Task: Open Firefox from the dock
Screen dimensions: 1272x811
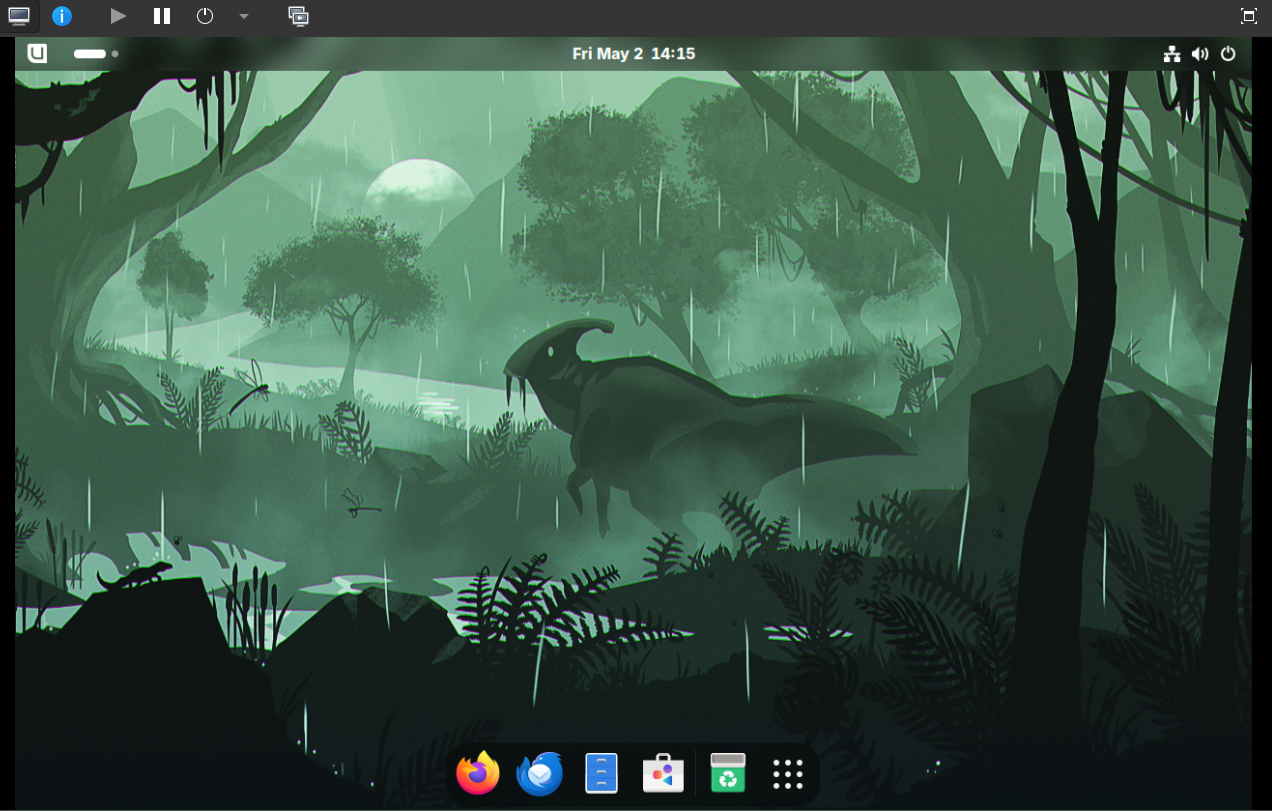Action: coord(478,773)
